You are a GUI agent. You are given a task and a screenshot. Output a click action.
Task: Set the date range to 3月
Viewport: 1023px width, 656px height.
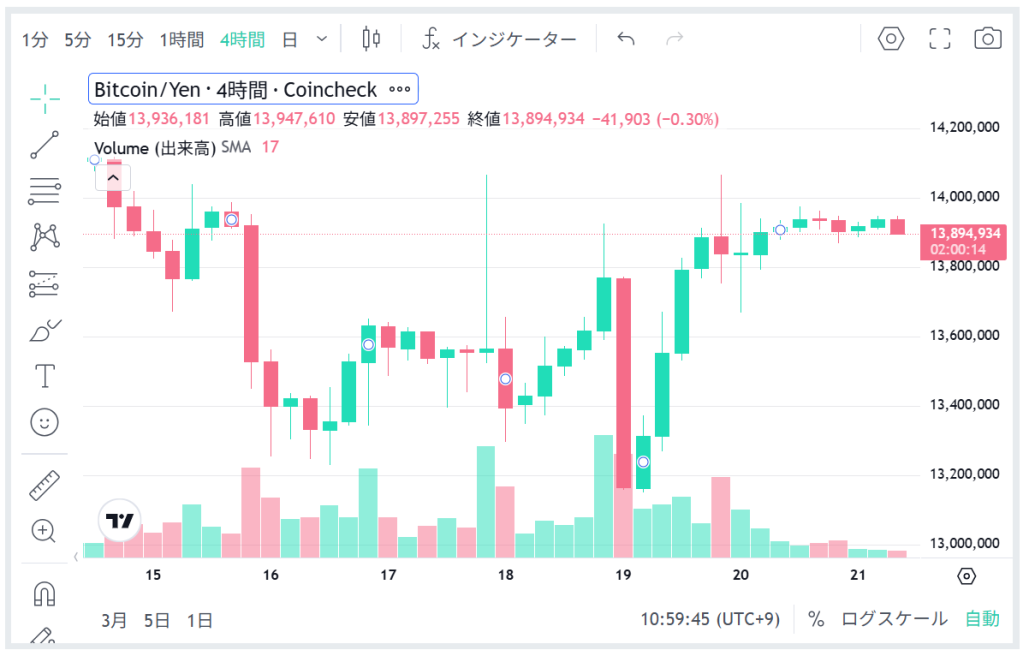coord(114,620)
